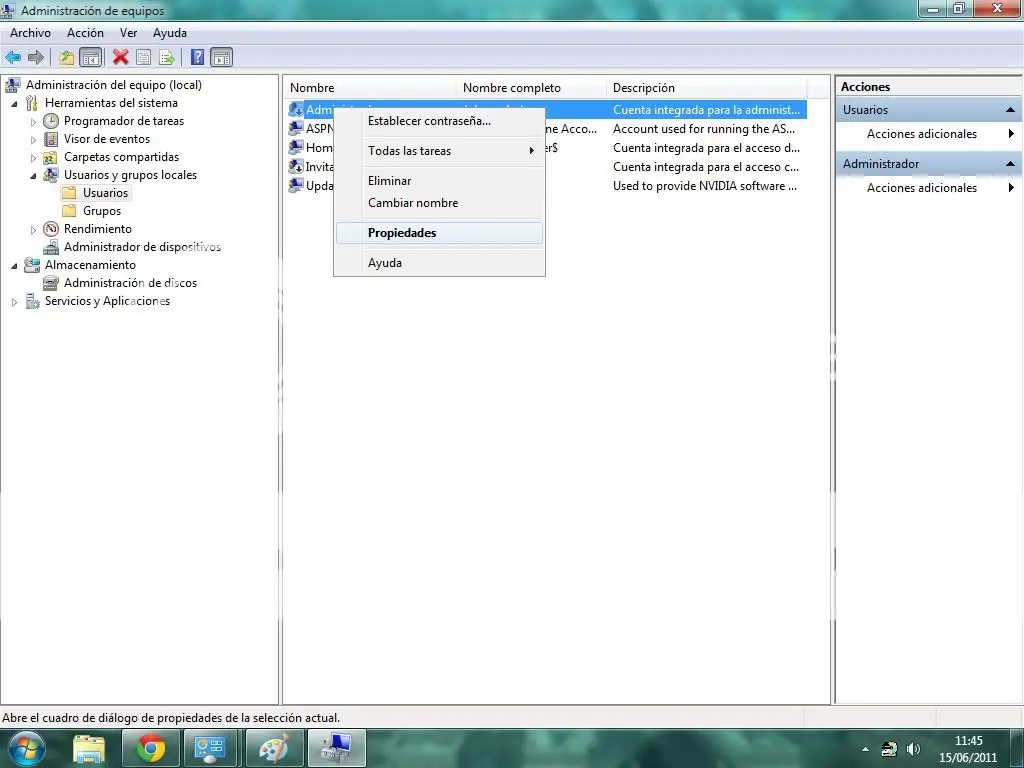Click the red X delete toolbar icon
The image size is (1024, 768).
[121, 58]
